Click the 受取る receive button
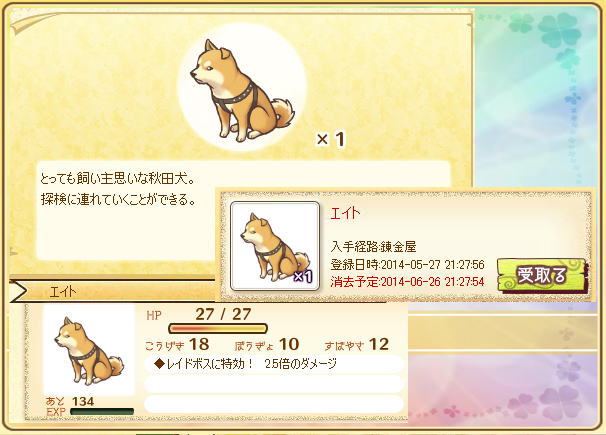 click(x=543, y=276)
